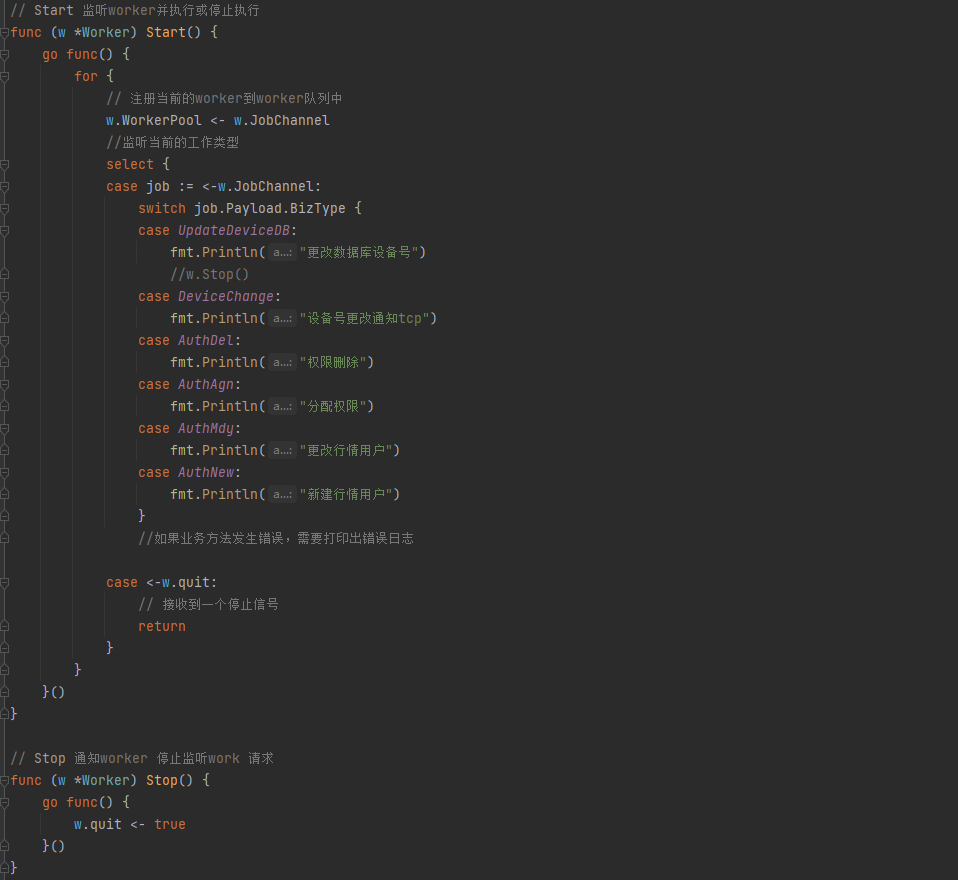Place cursor on the 'return' keyword
958x880 pixels.
point(162,627)
